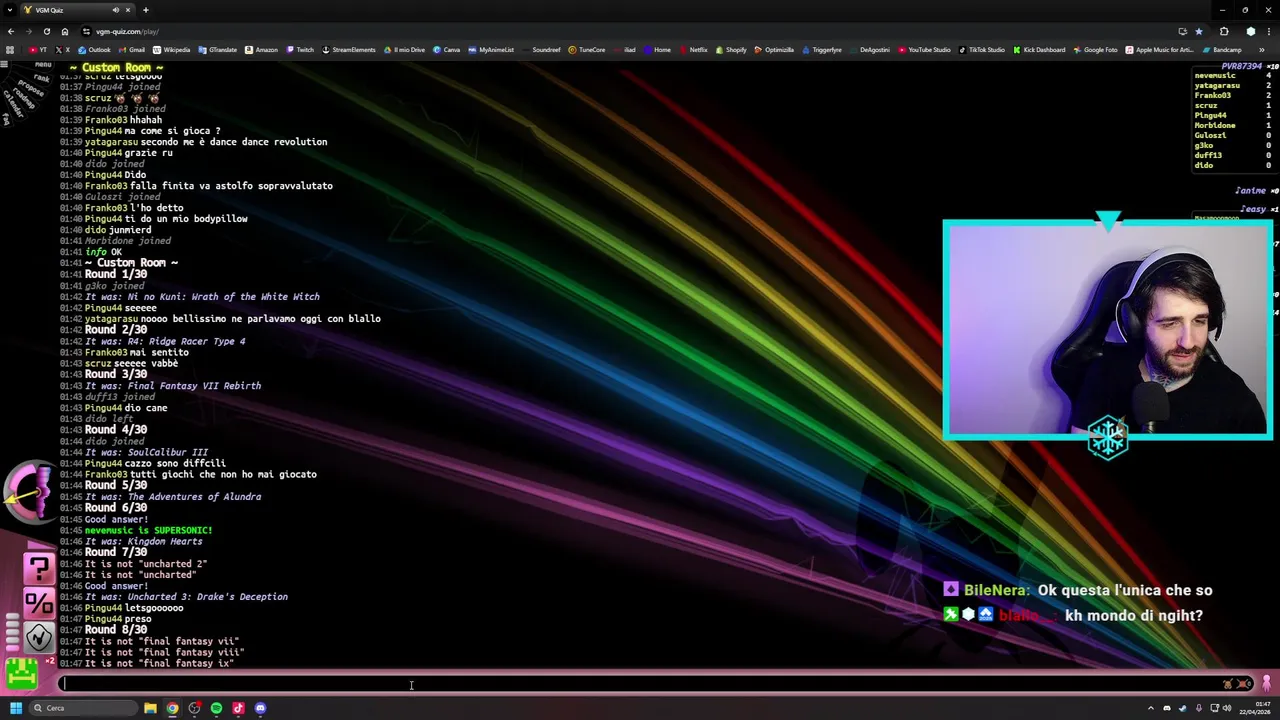Image resolution: width=1280 pixels, height=720 pixels.
Task: Open Chrome from the taskbar
Action: [172, 708]
